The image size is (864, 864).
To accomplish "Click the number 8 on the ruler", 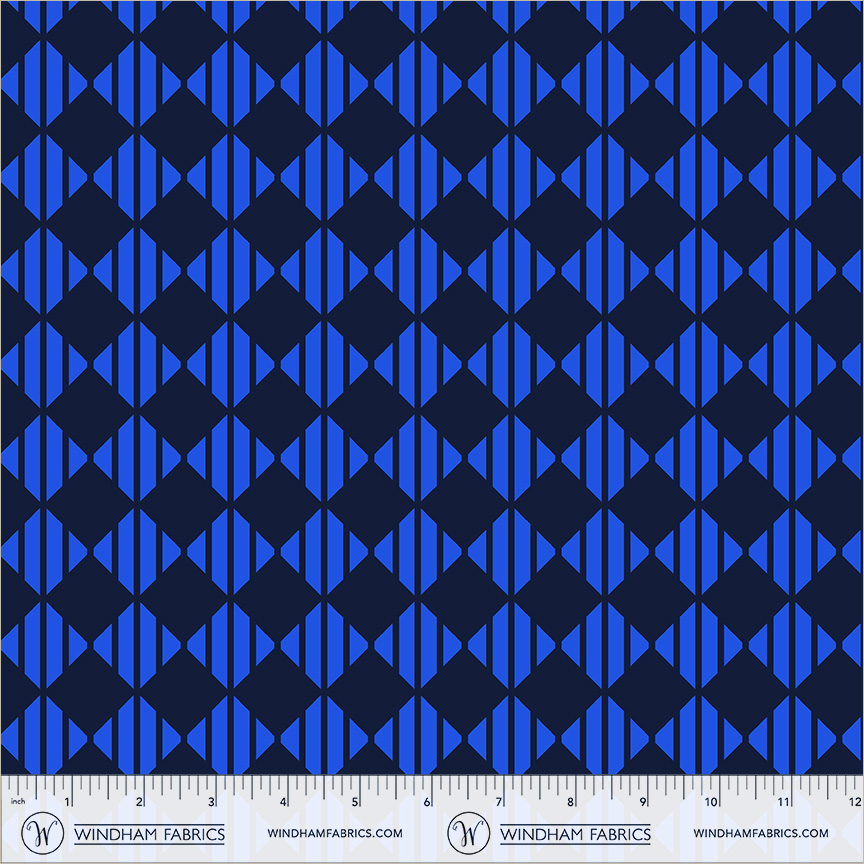I will [571, 802].
